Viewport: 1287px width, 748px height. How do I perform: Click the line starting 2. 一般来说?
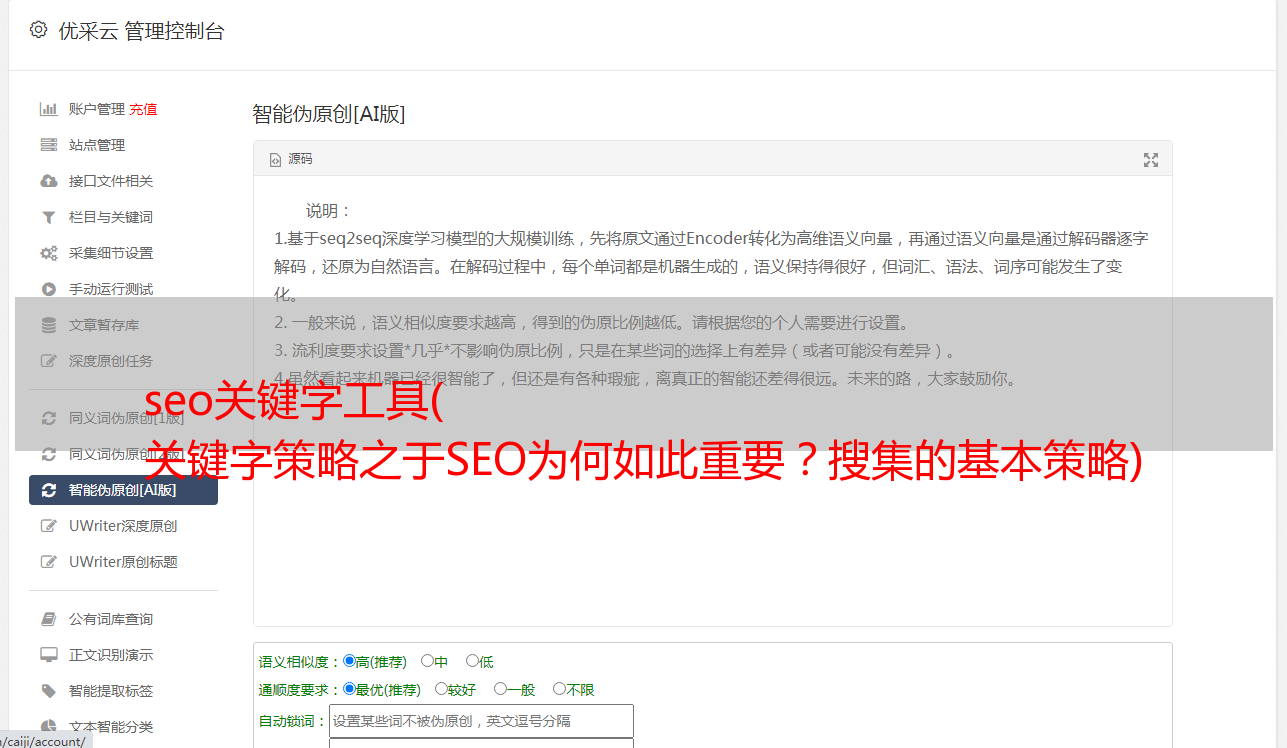click(592, 323)
